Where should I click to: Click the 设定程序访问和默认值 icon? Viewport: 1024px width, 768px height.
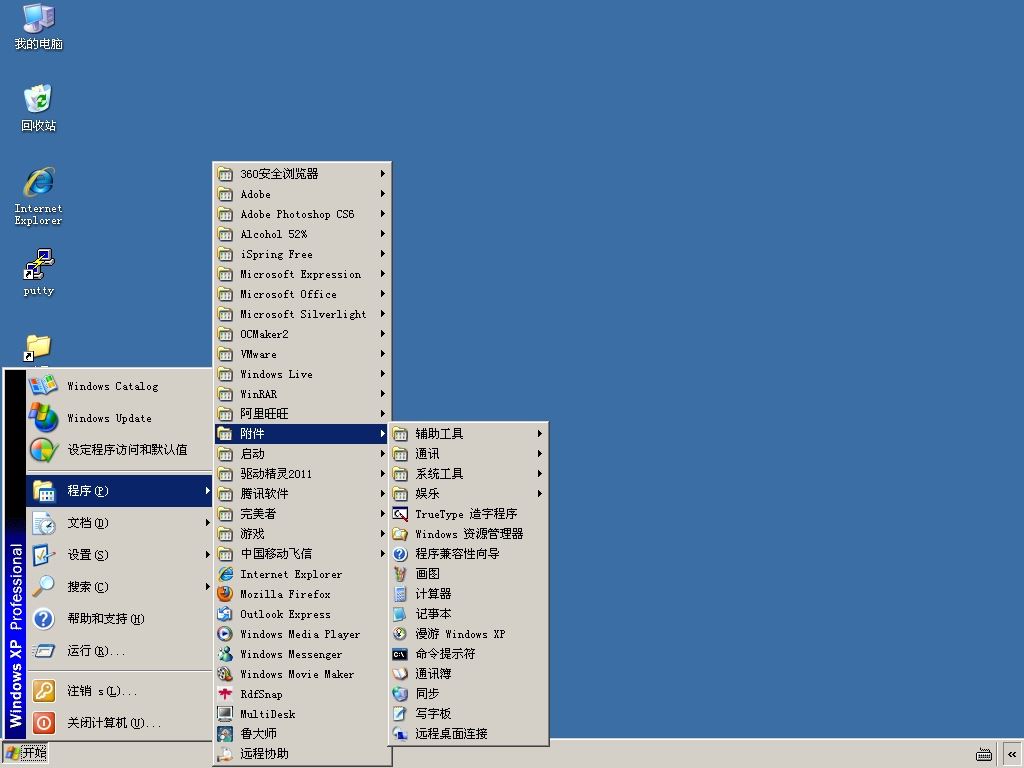click(43, 450)
